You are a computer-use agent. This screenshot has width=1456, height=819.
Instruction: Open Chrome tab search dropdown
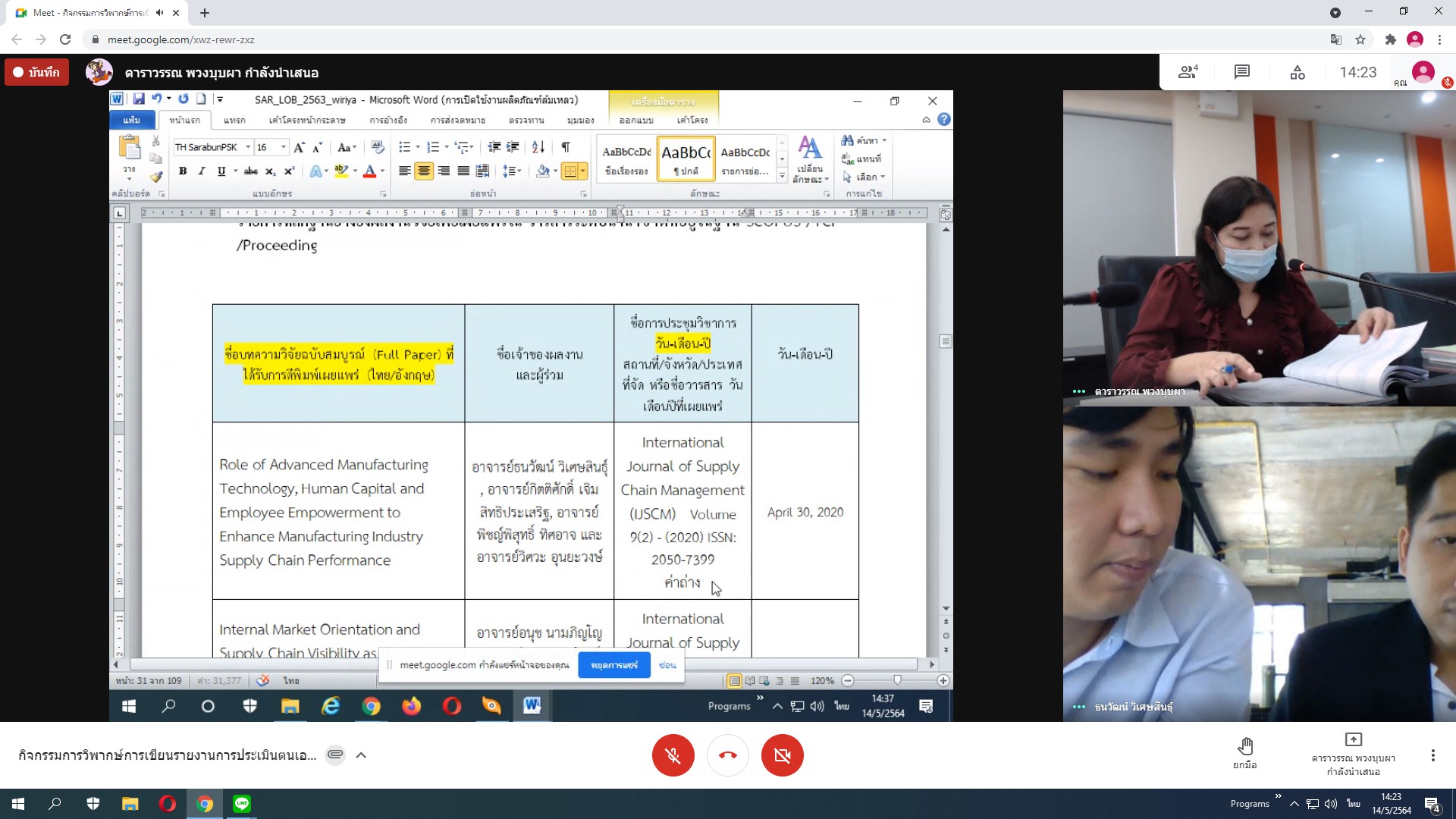(1335, 13)
